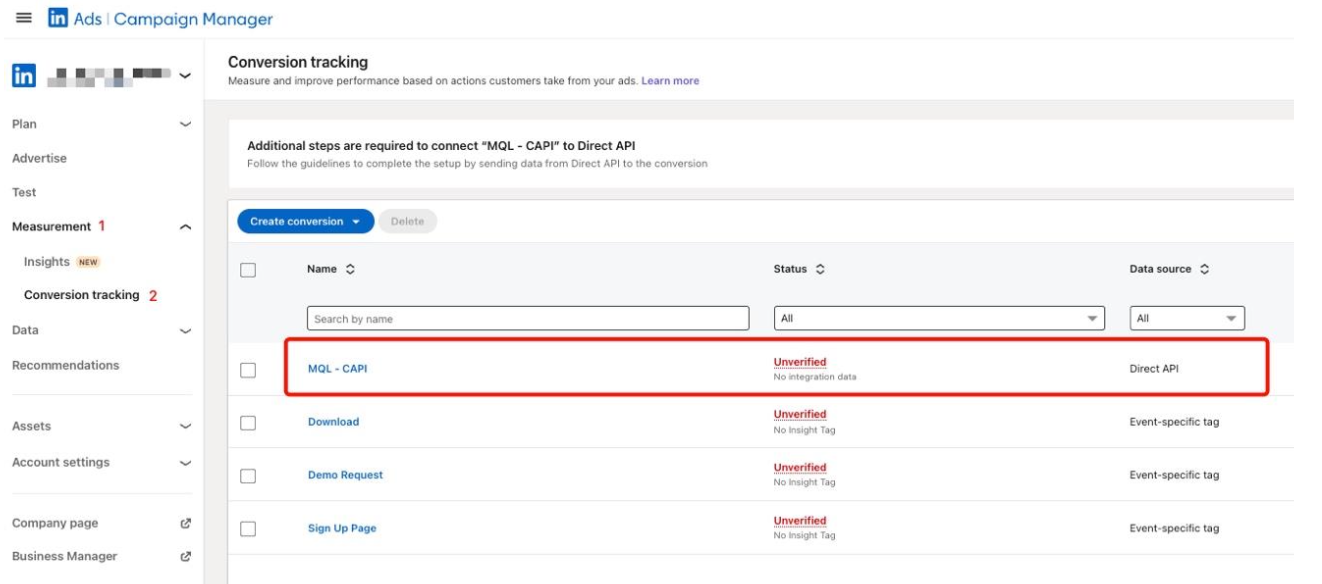
Task: Open Company page external link icon
Action: coord(185,524)
